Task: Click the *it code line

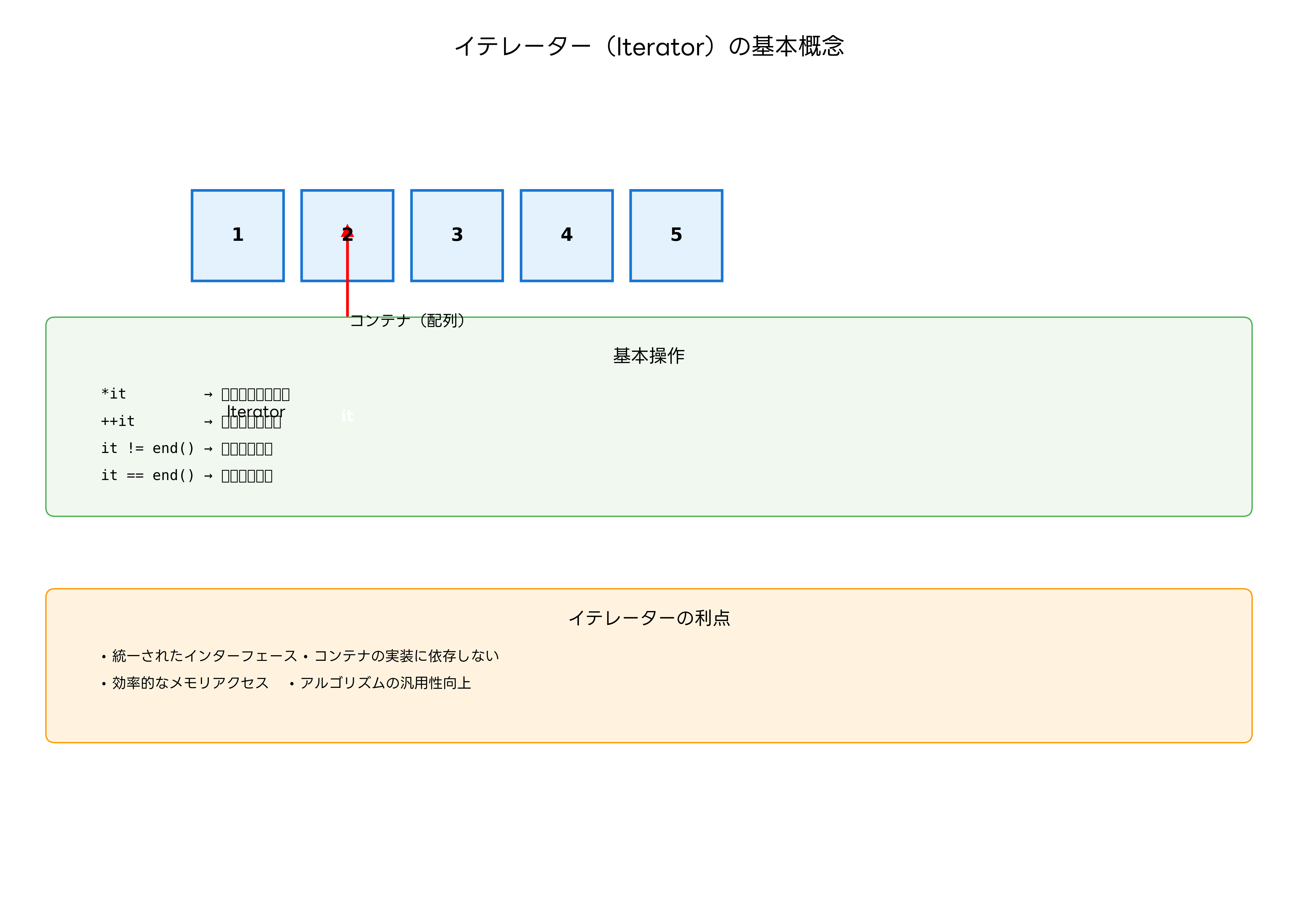Action: pyautogui.click(x=195, y=394)
